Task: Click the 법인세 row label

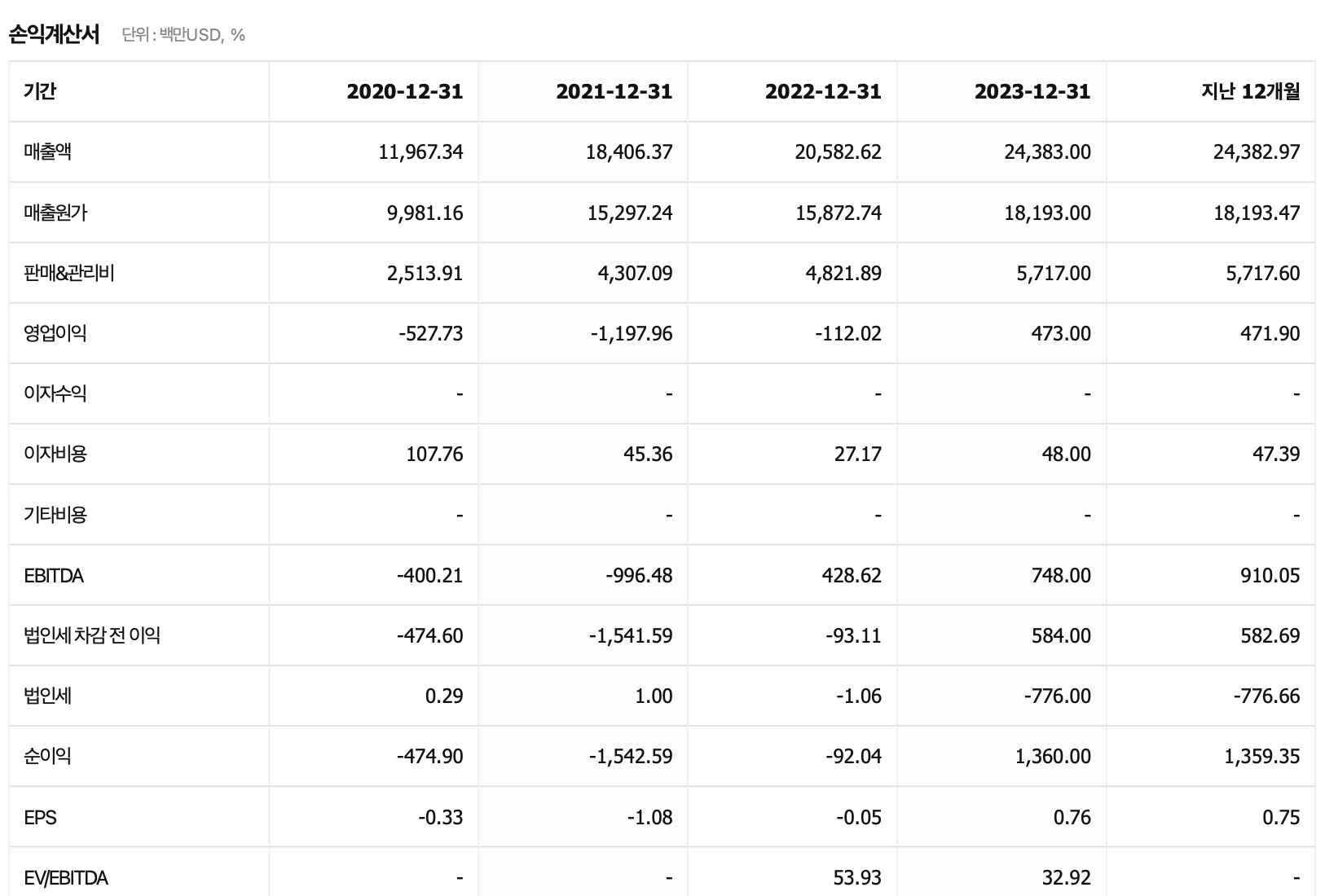Action: (47, 696)
